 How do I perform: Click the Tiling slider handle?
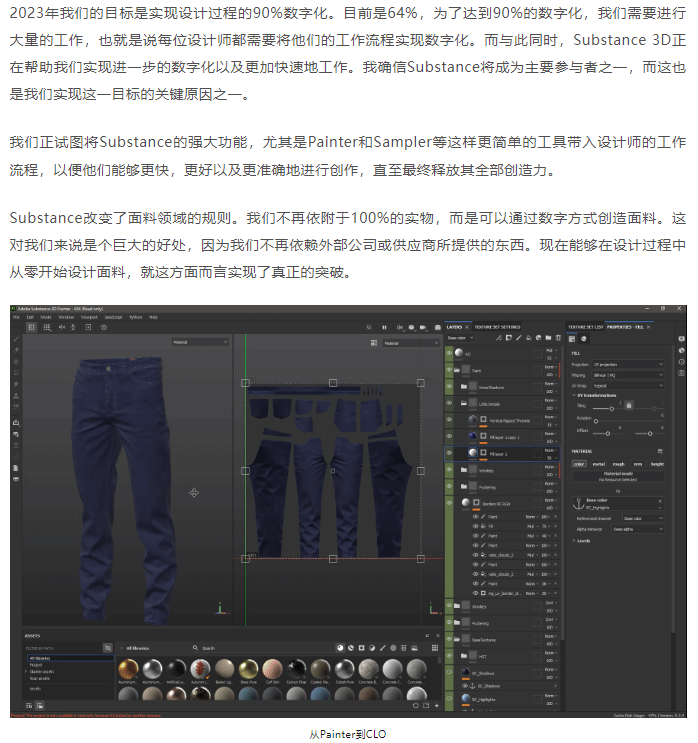click(x=611, y=408)
